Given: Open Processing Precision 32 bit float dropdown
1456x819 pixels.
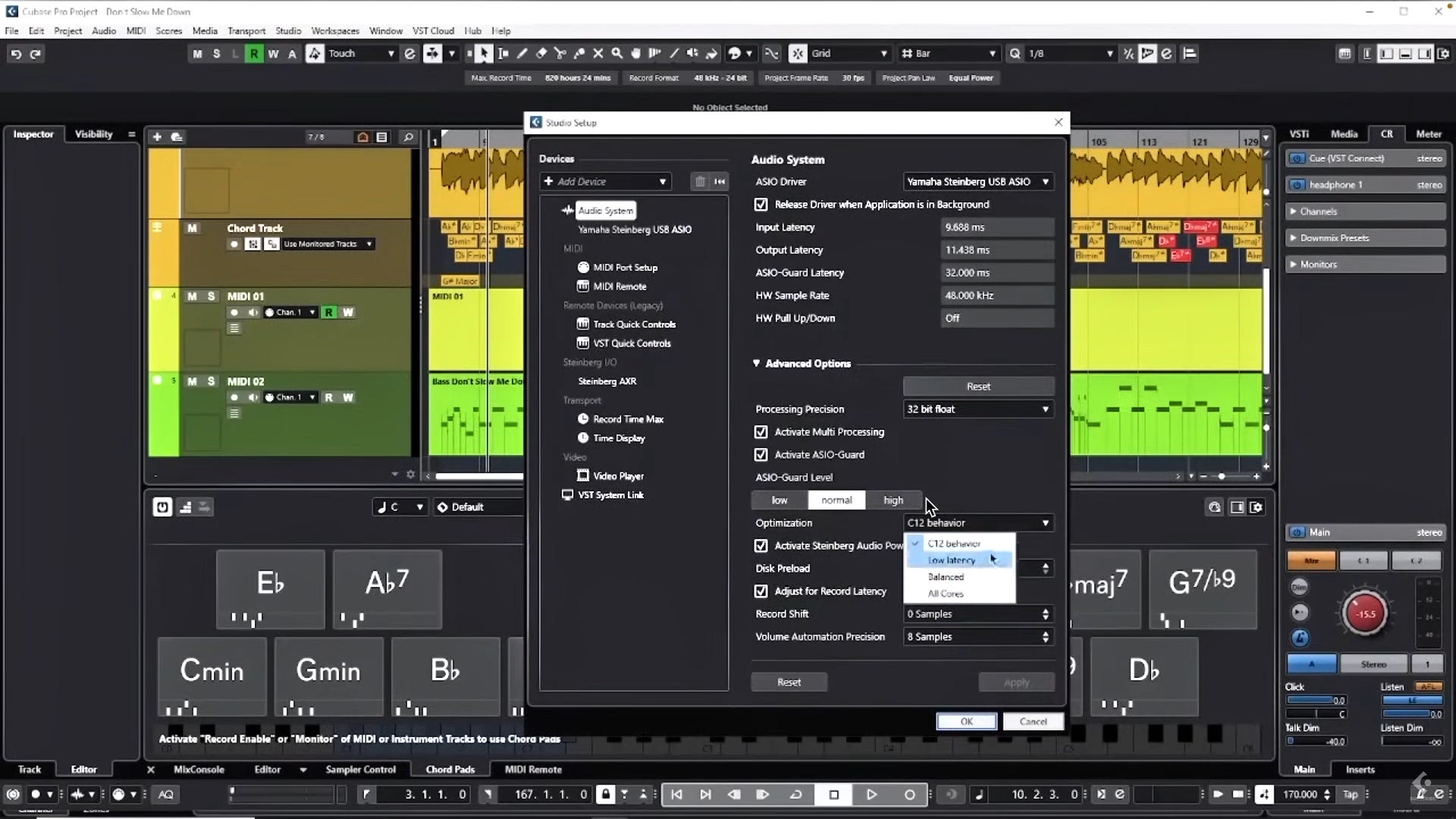Looking at the screenshot, I should 978,409.
